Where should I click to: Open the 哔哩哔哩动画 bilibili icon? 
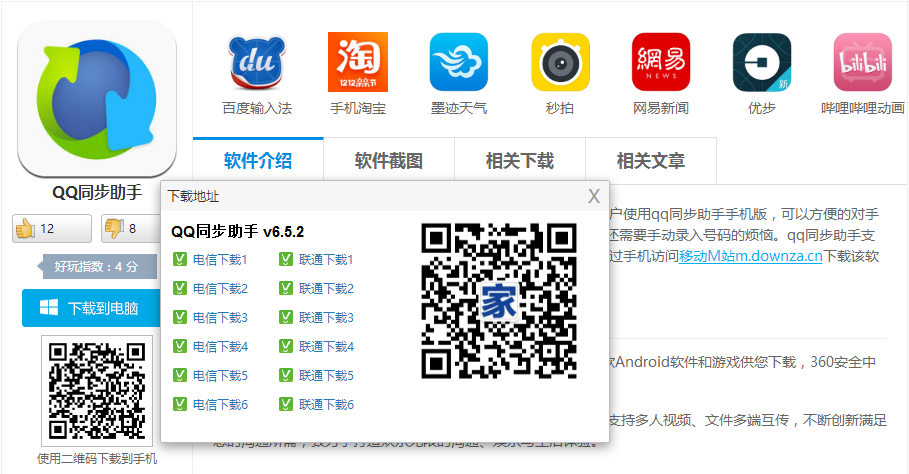863,62
